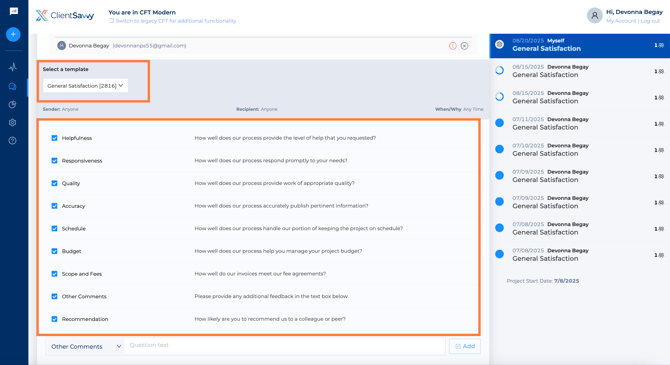Screen dimensions: 670x365
Task: Open the Other Comments category dropdown
Action: (x=85, y=346)
